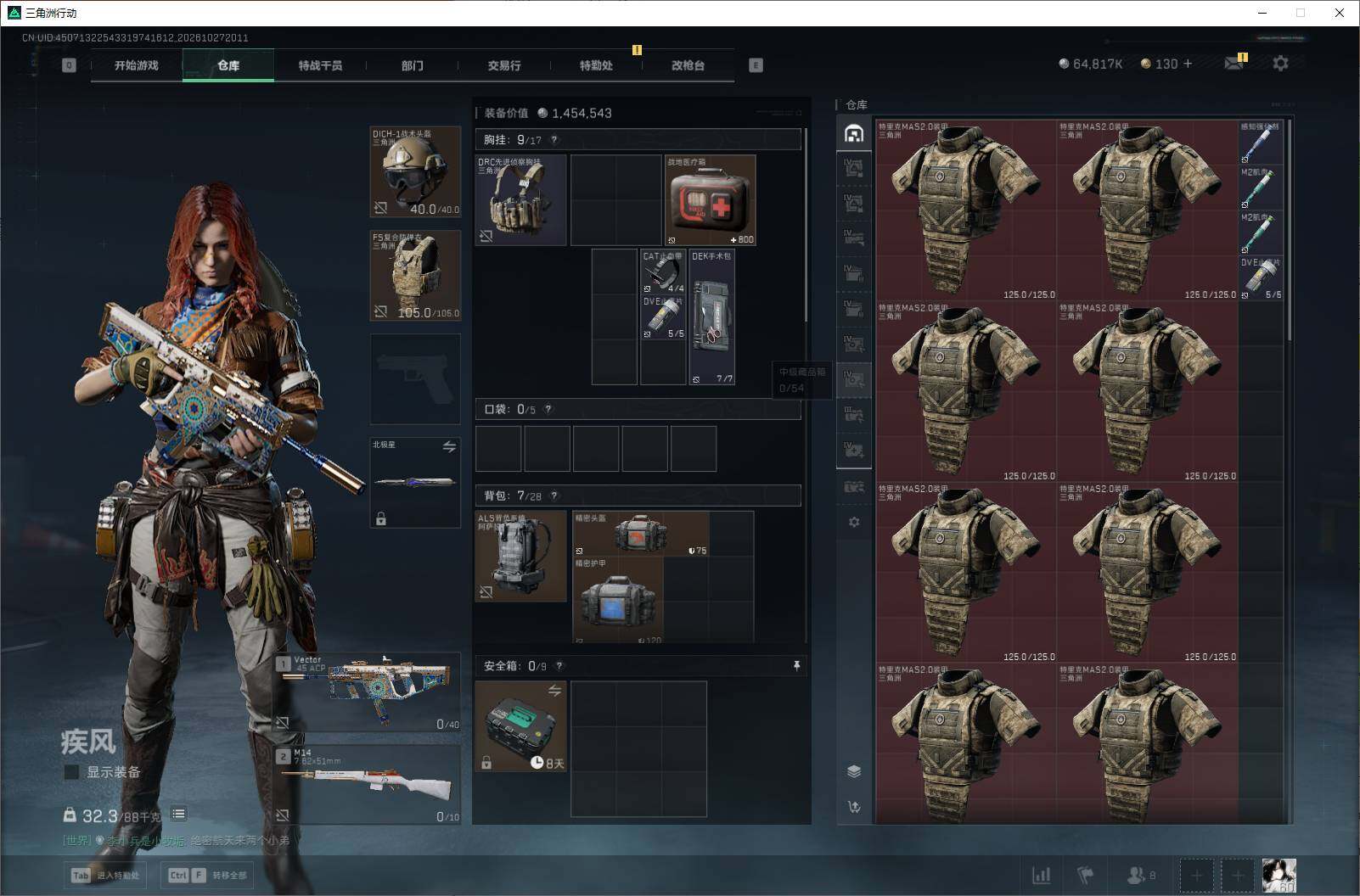Pin the safe box section

796,666
